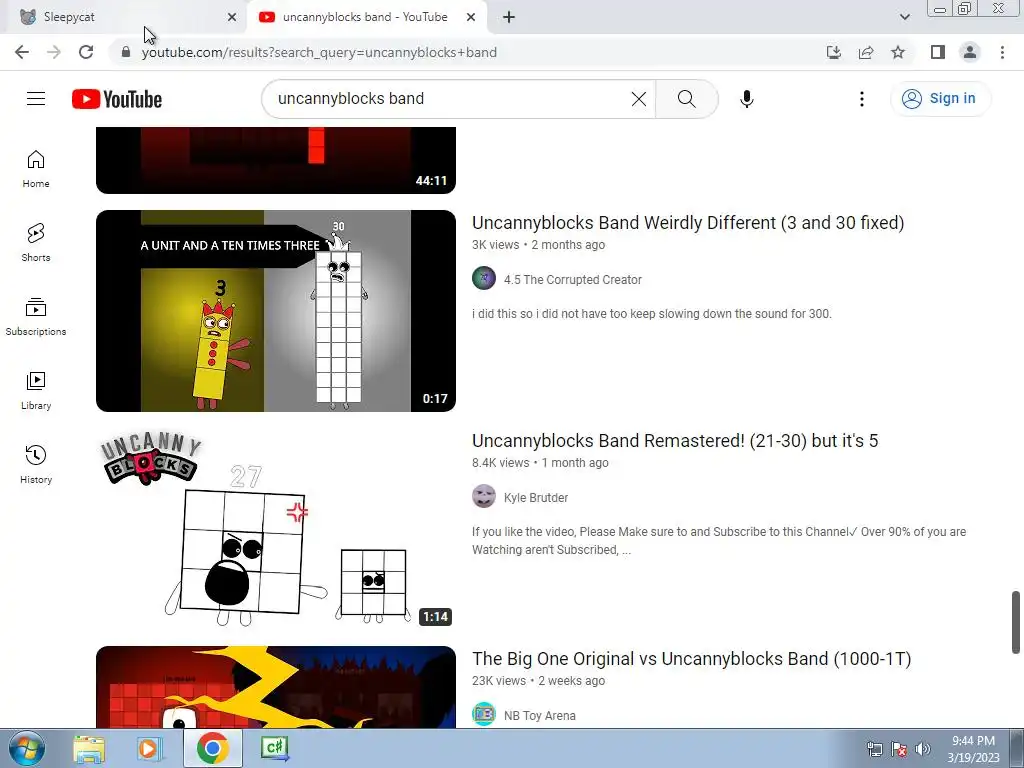1024x768 pixels.
Task: Go to Home in sidebar
Action: pyautogui.click(x=36, y=168)
